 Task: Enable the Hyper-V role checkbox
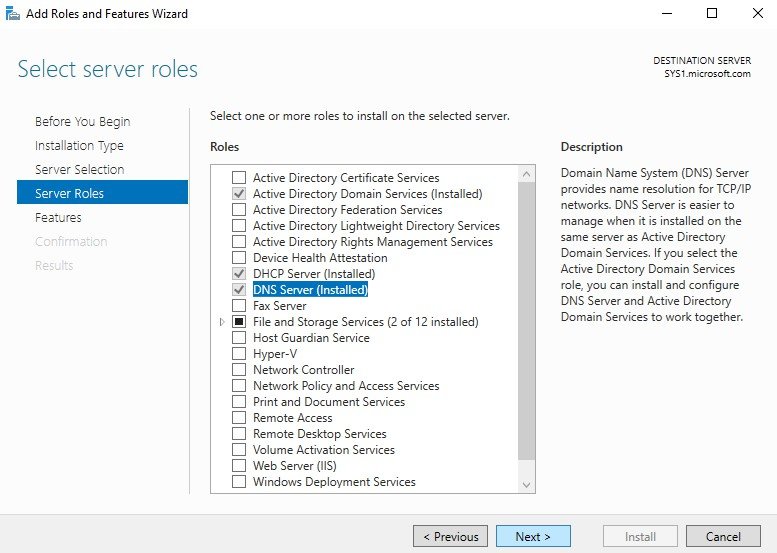[x=239, y=353]
